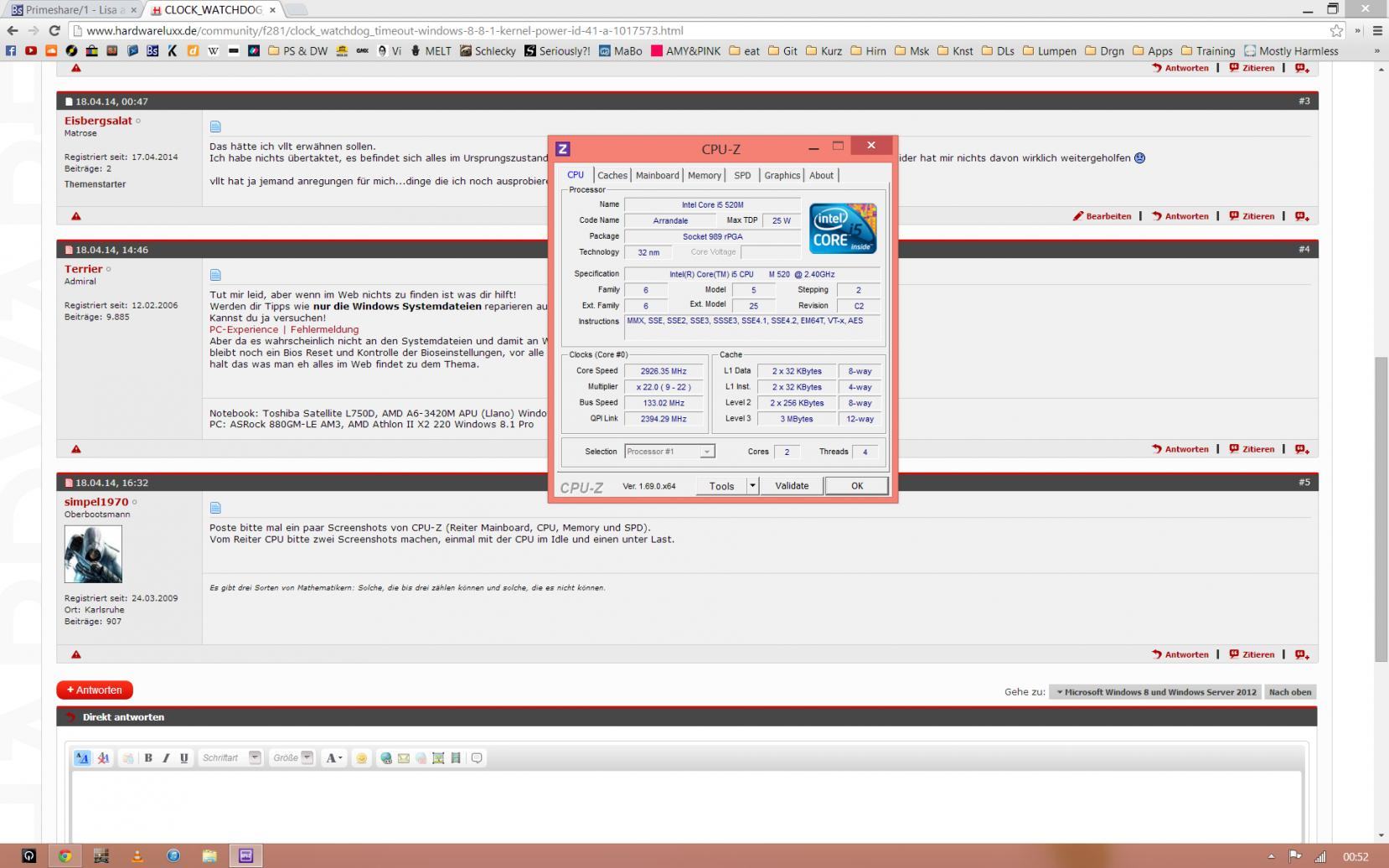
Task: Click Antworten link on post #4
Action: pyautogui.click(x=1180, y=449)
